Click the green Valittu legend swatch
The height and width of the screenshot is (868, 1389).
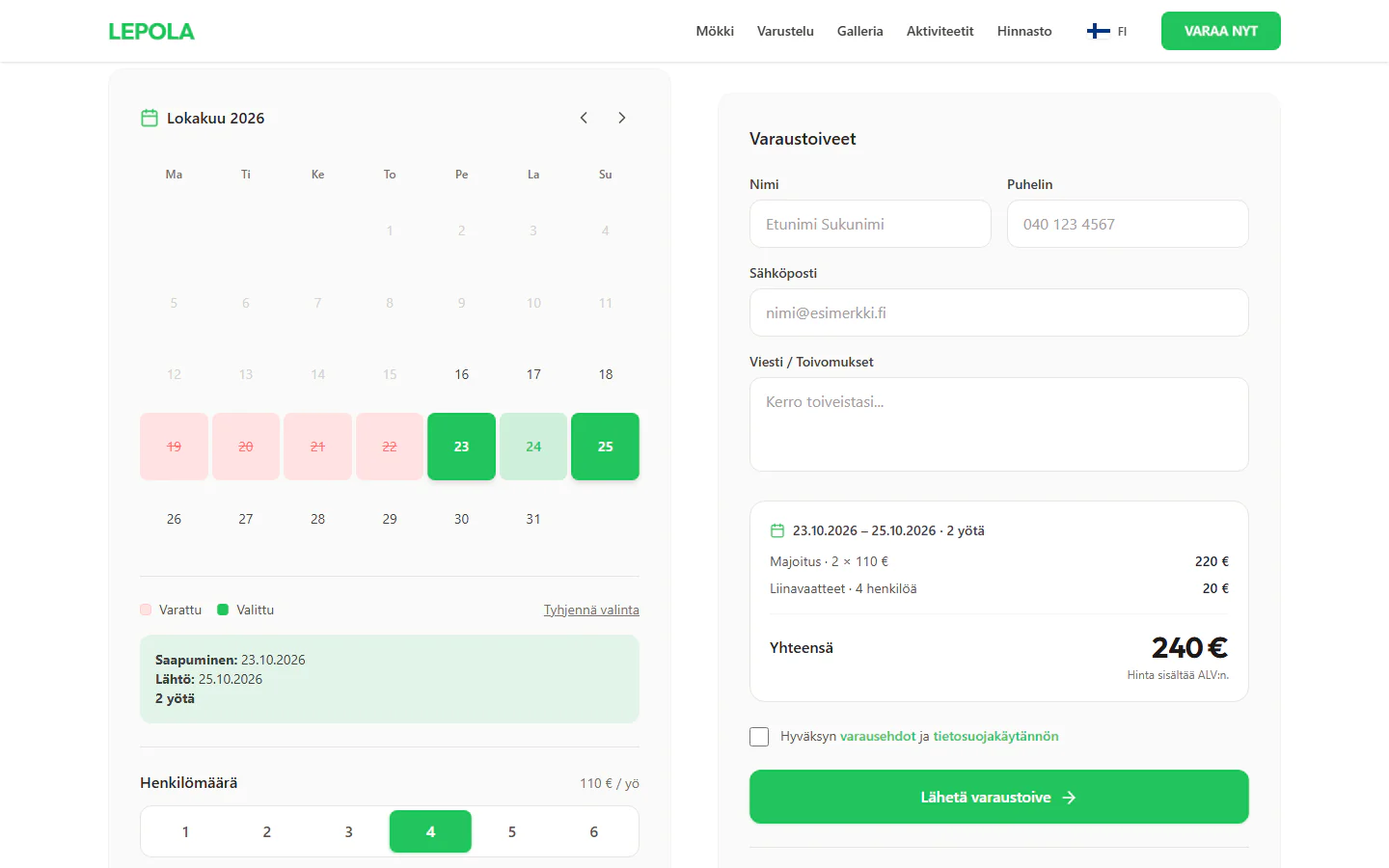point(223,610)
